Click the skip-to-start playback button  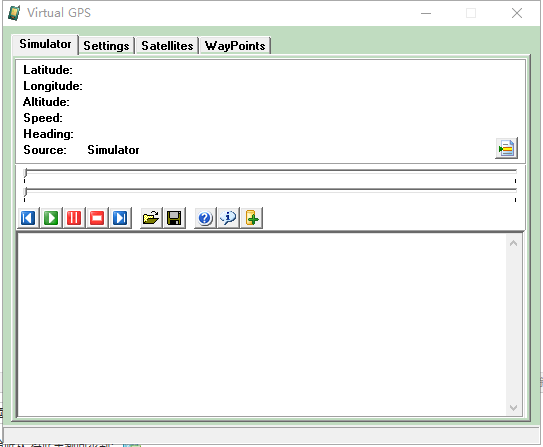[28, 218]
